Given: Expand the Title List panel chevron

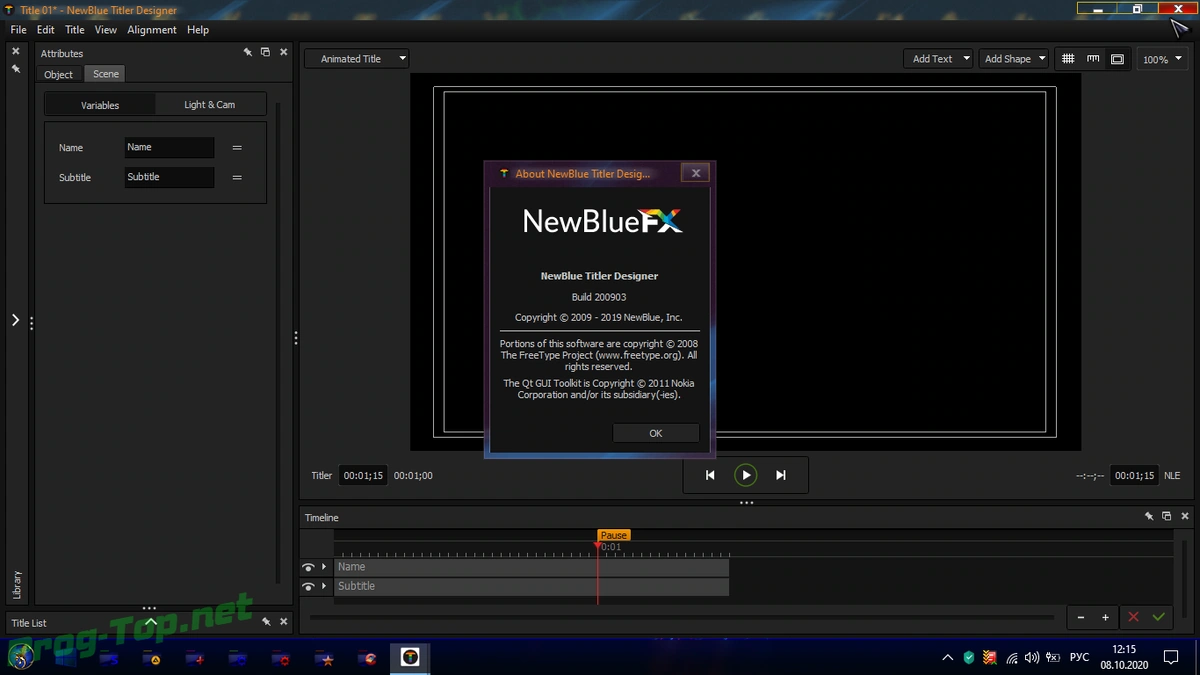Looking at the screenshot, I should click(151, 621).
